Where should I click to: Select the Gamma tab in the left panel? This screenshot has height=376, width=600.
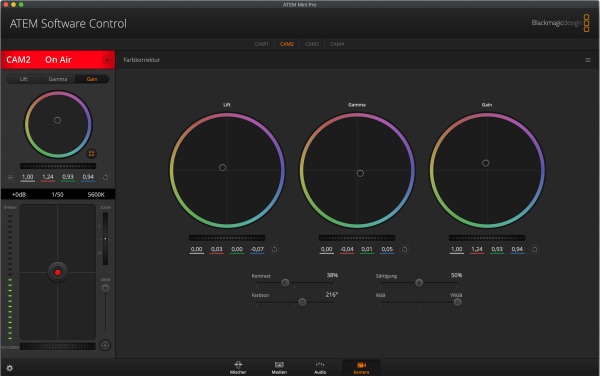coord(58,79)
